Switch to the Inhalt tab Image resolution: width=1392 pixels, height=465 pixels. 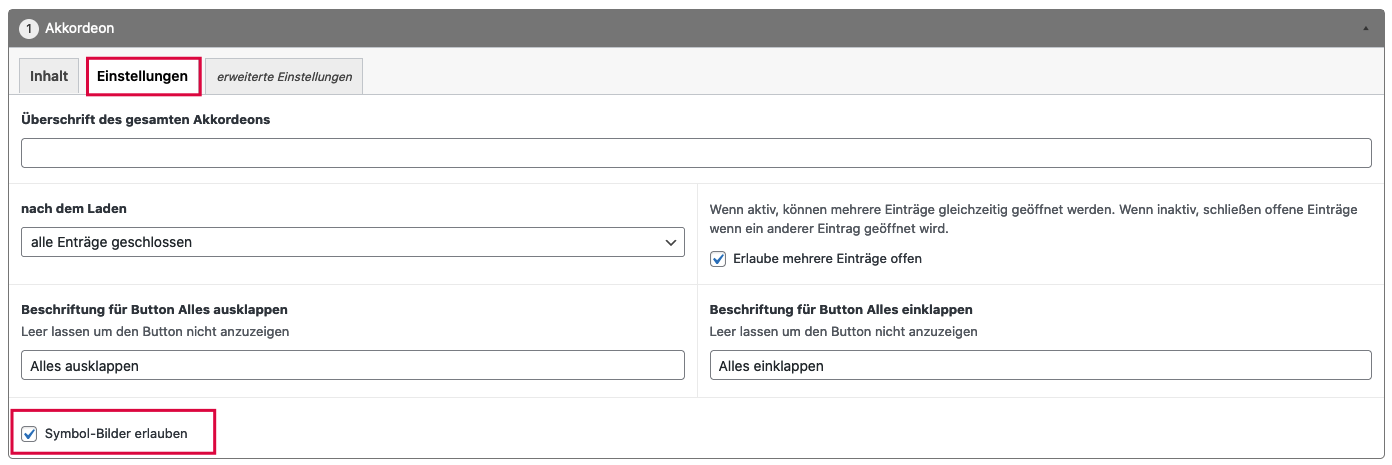tap(49, 76)
